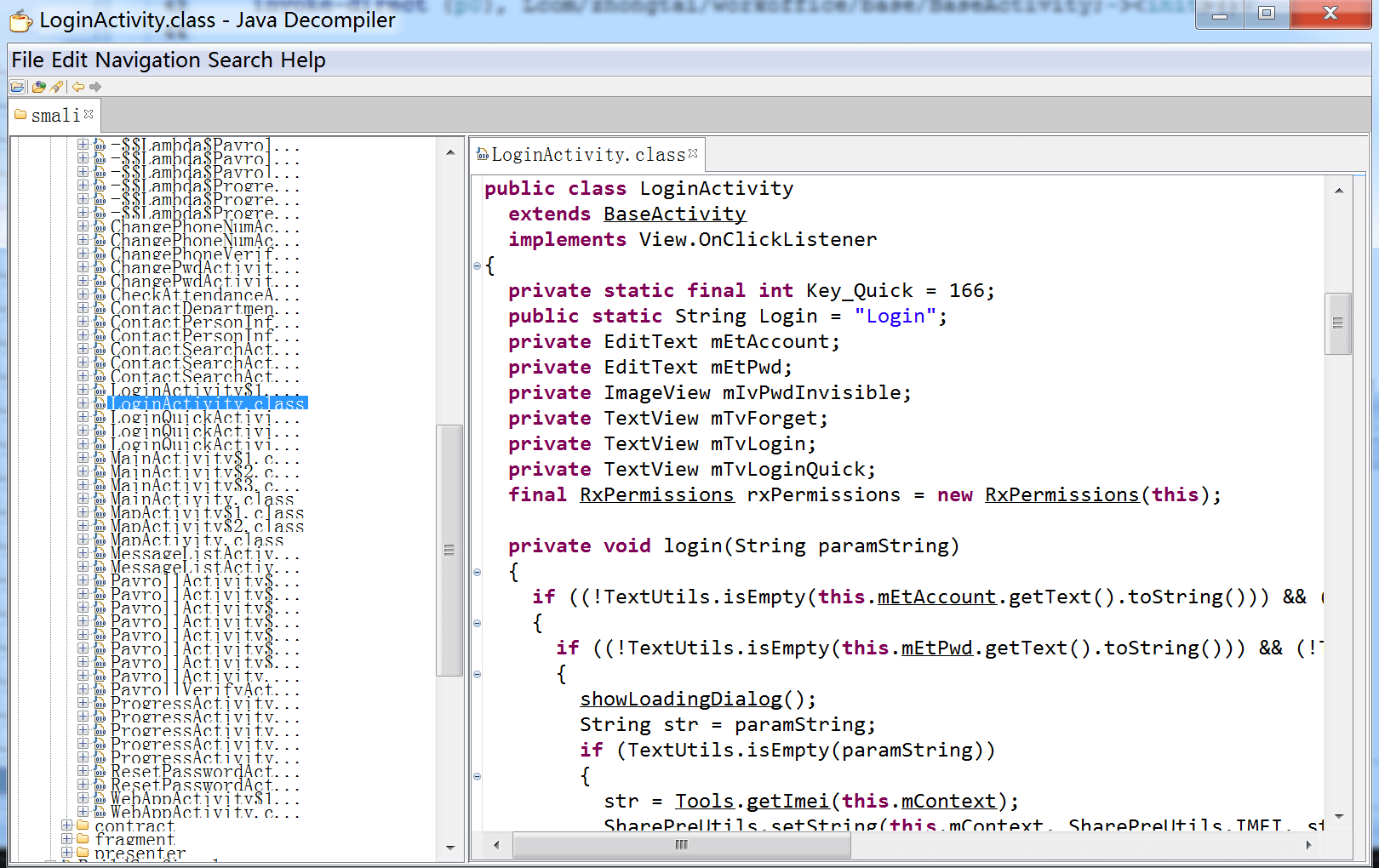Click the Open File toolbar icon
This screenshot has width=1379, height=868.
point(17,87)
